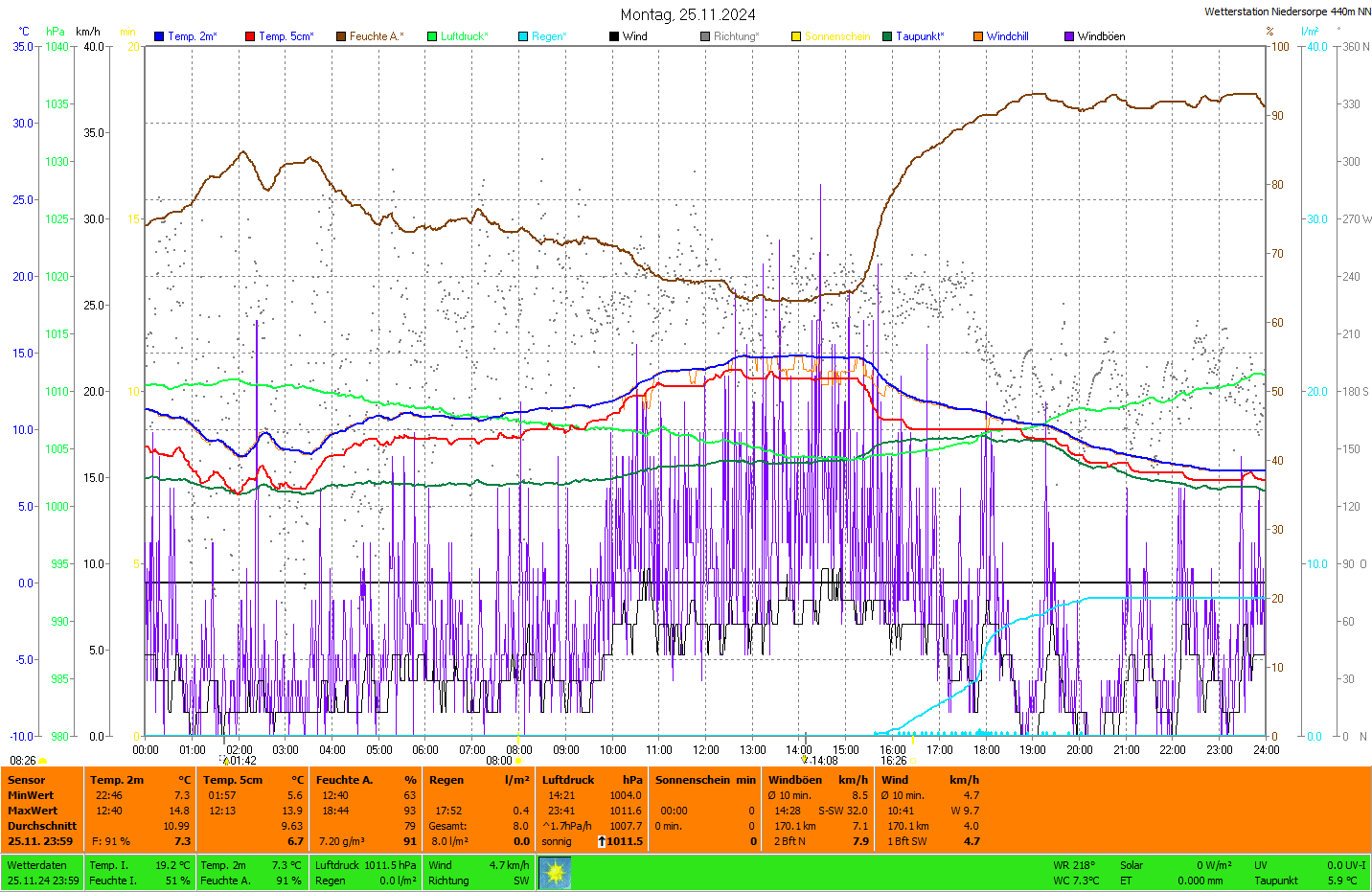This screenshot has width=1372, height=892.
Task: Toggle the purple Windböen legend box
Action: tap(1069, 36)
